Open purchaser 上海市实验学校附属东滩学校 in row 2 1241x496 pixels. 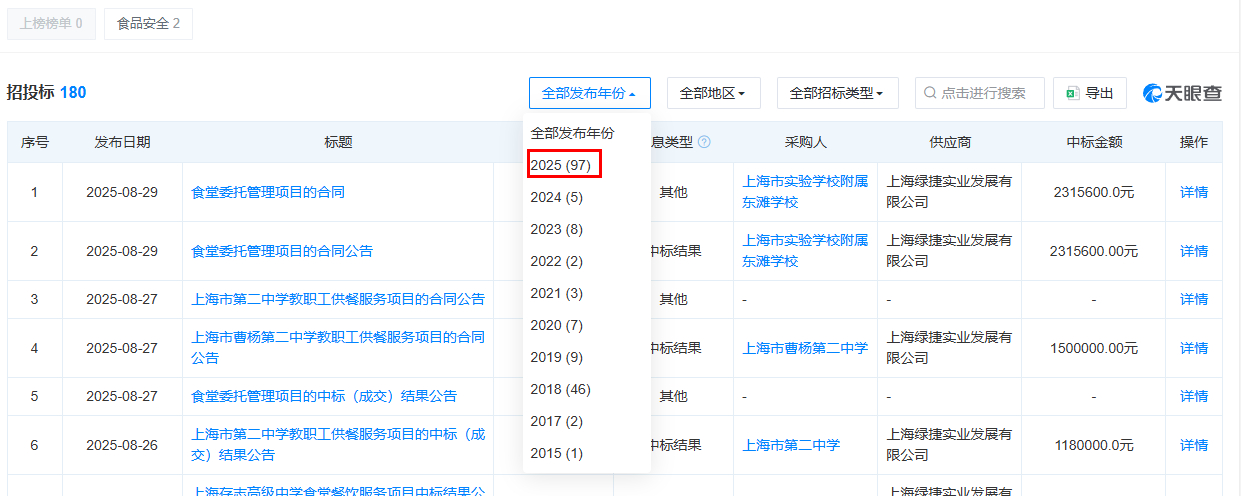805,251
